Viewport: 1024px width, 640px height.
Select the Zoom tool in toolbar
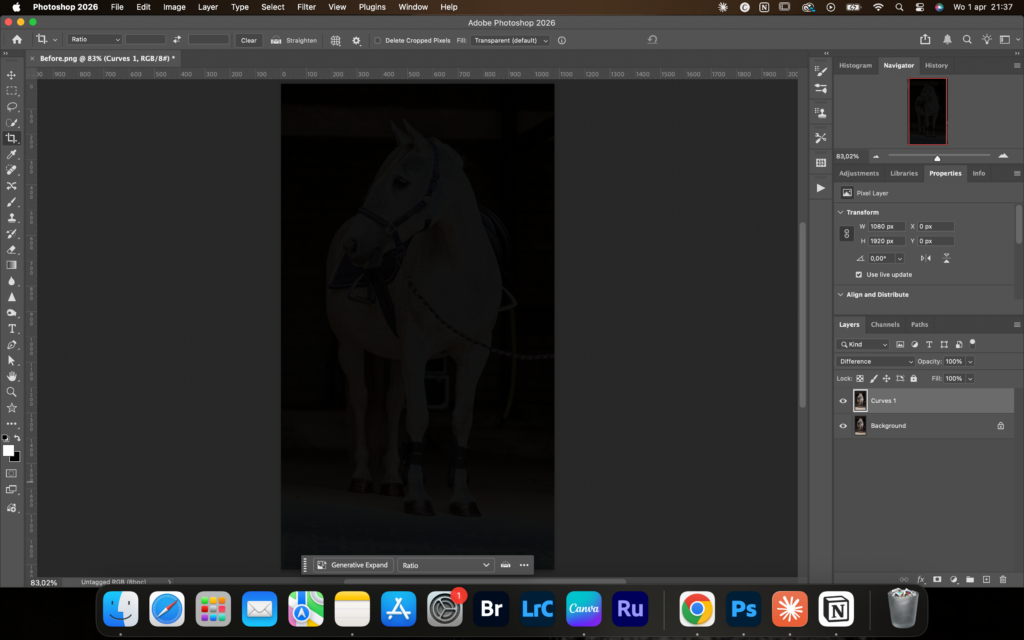(x=12, y=392)
